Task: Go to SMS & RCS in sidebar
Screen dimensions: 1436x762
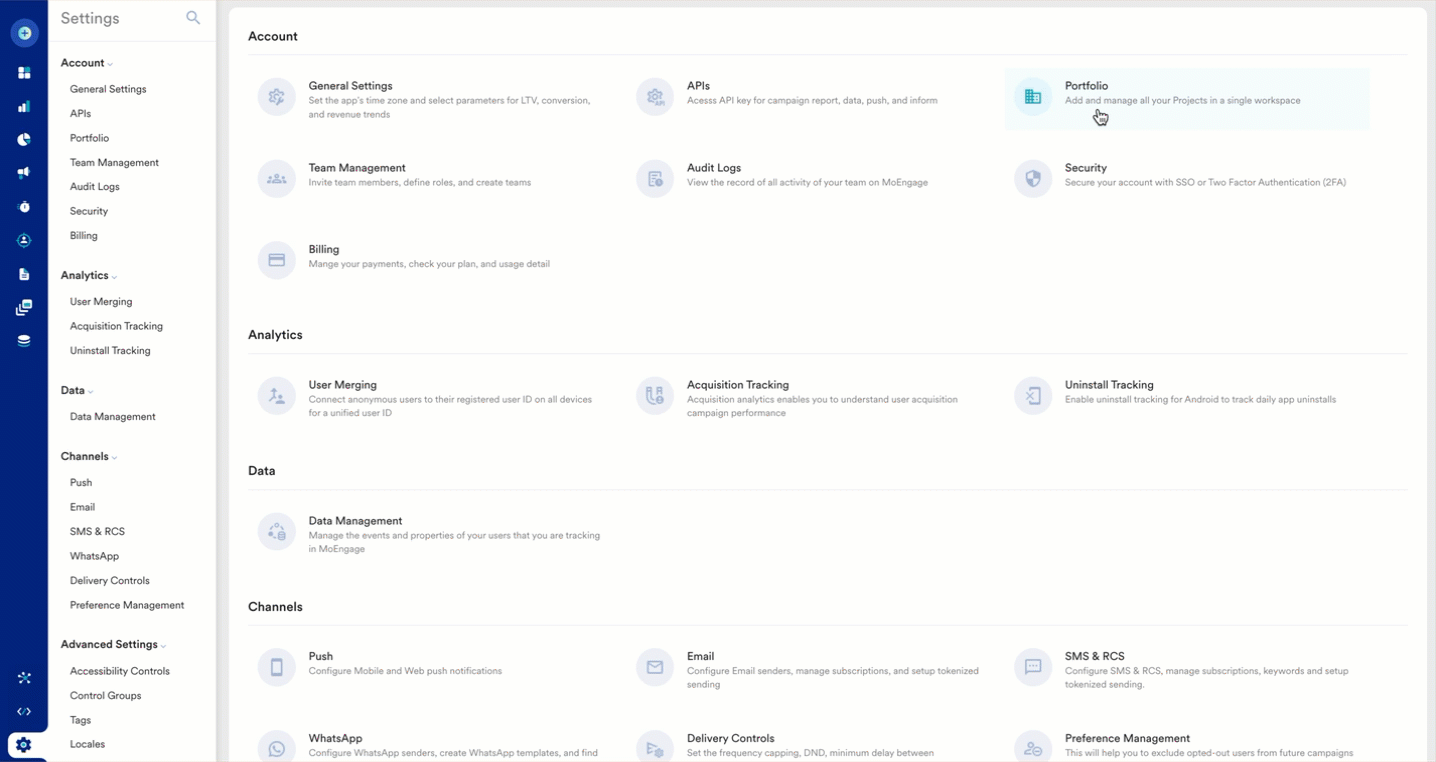Action: point(97,531)
